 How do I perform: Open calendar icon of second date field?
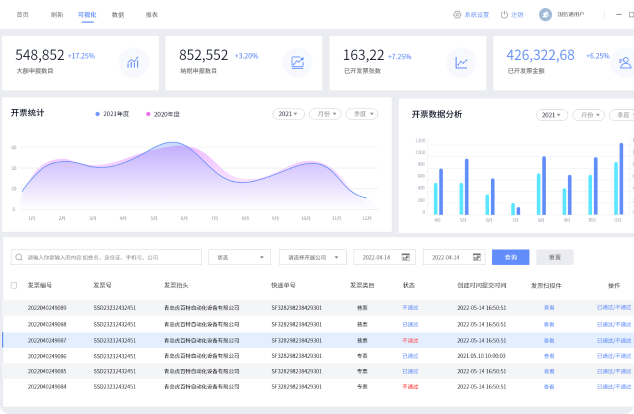point(475,257)
